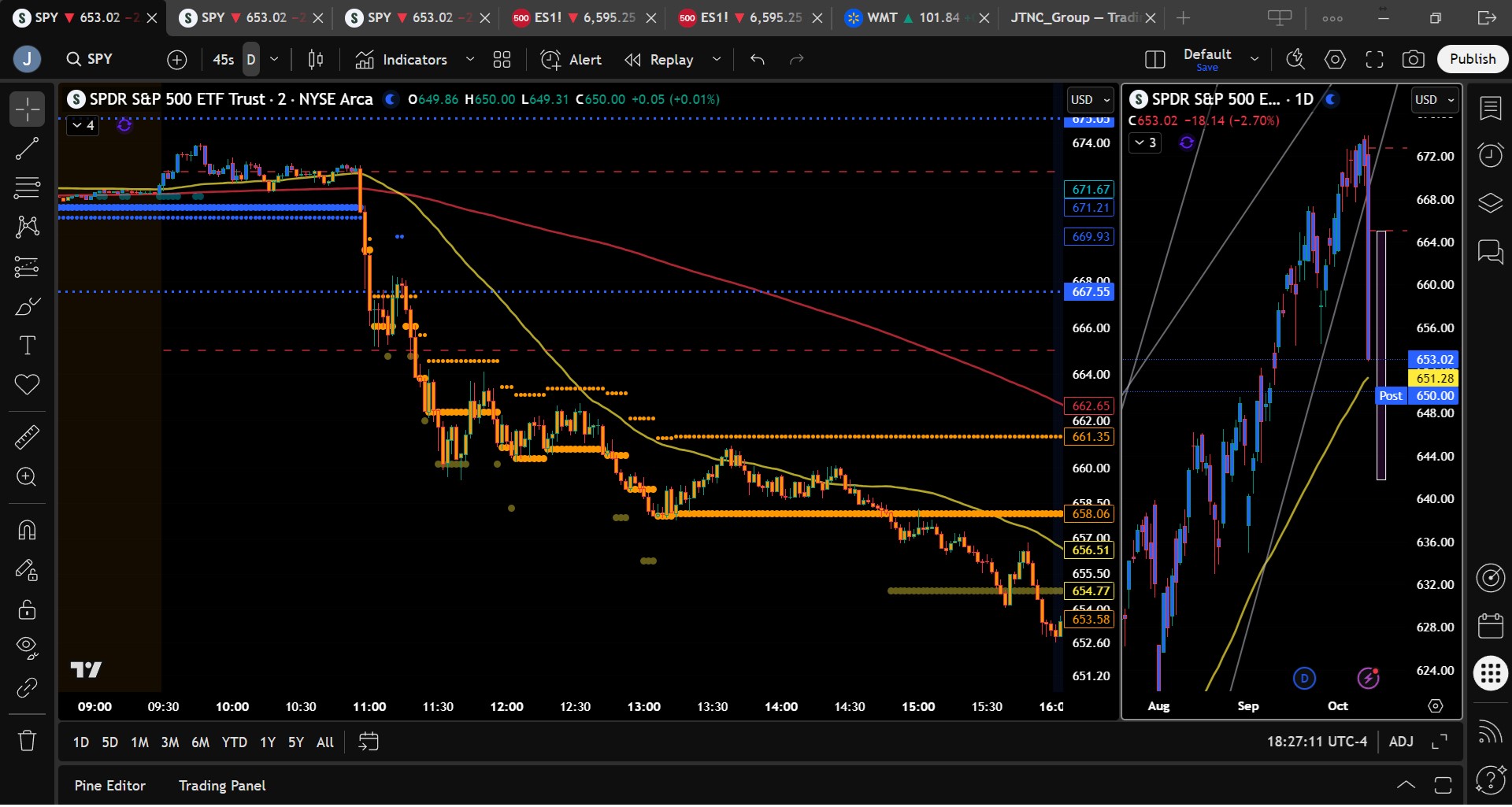Collapse the main chart legend with 4 indicators
The height and width of the screenshot is (807, 1512).
tap(83, 126)
